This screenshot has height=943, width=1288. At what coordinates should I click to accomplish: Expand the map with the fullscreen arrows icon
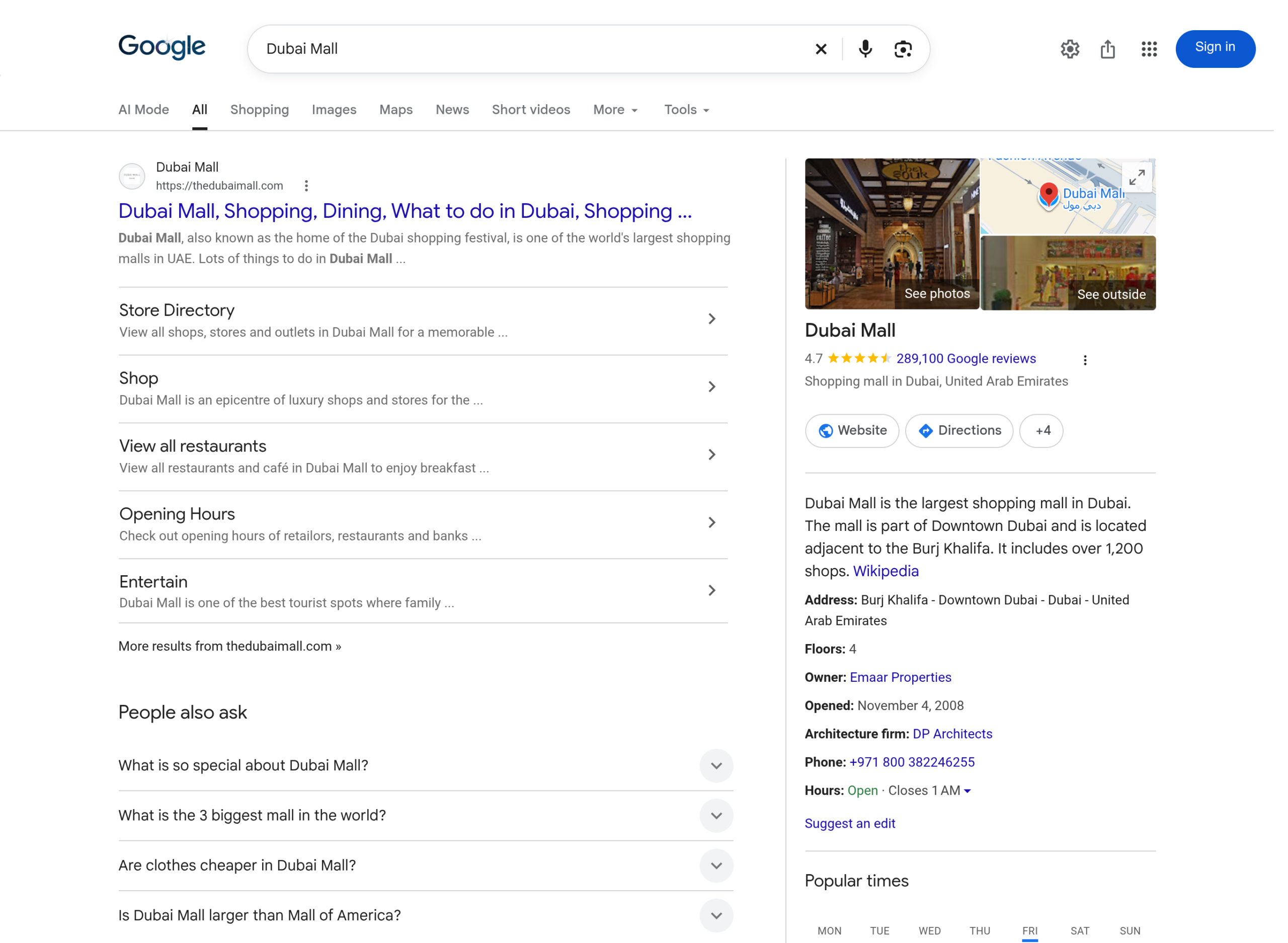(1136, 178)
